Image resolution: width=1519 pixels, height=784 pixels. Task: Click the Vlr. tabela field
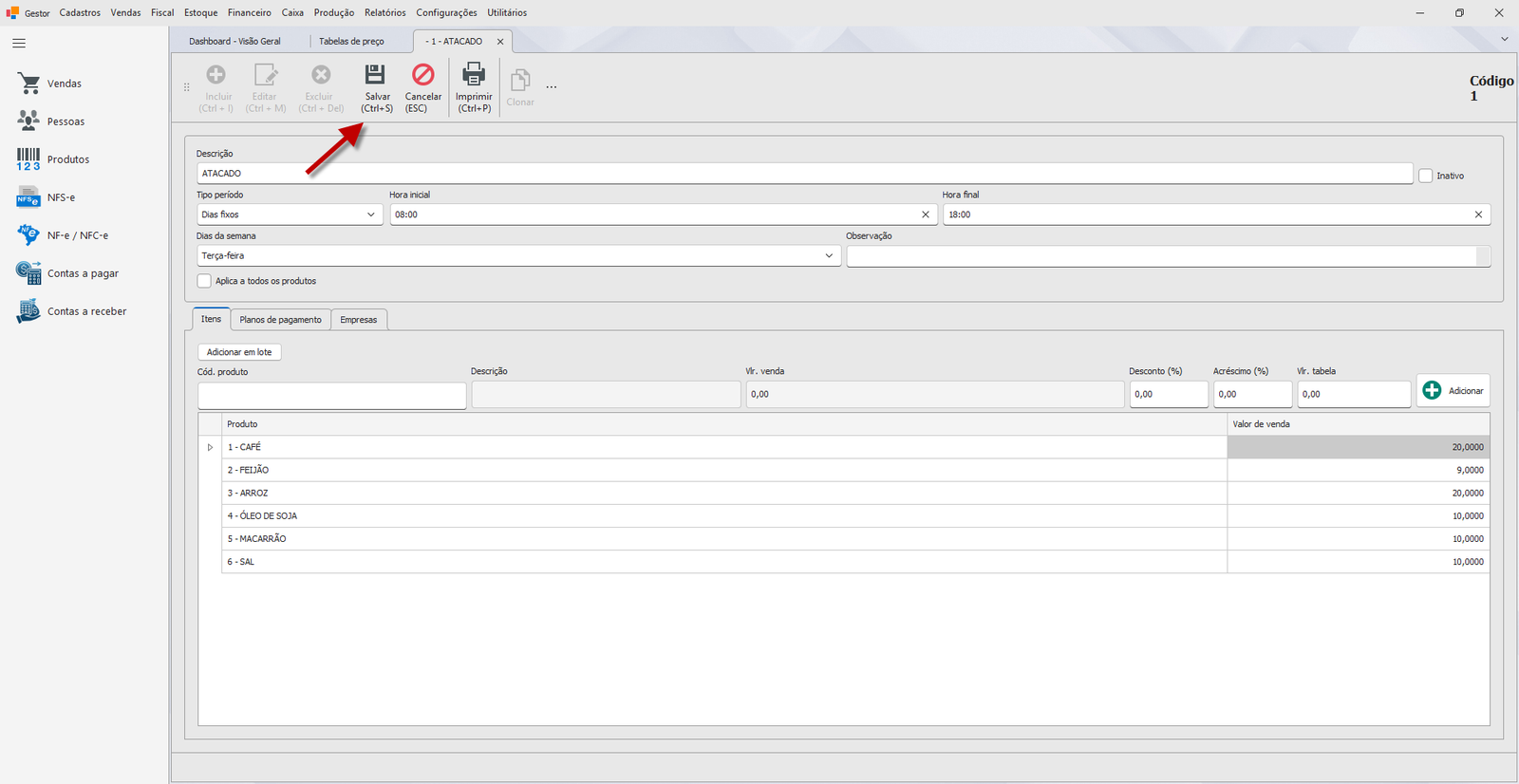click(x=1354, y=394)
